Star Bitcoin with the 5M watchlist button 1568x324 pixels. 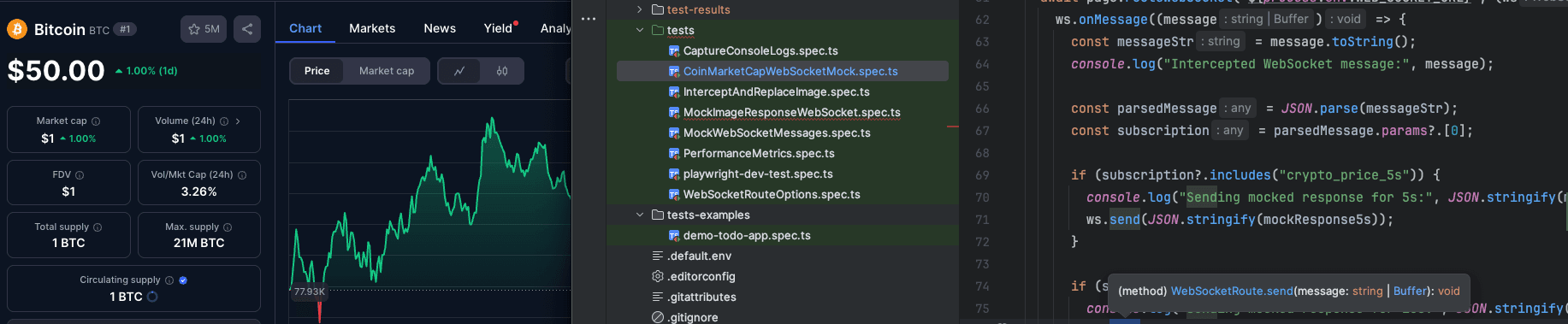click(x=204, y=29)
